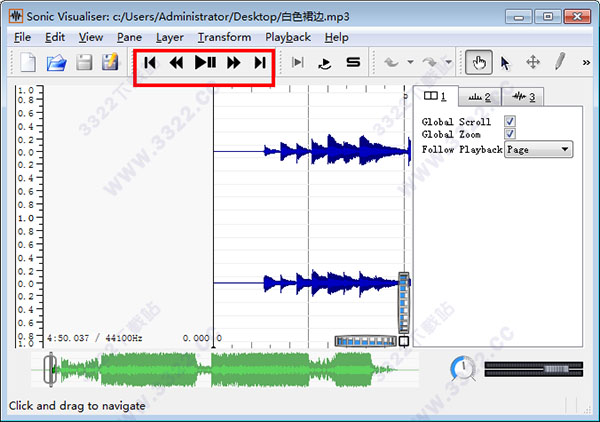The width and height of the screenshot is (600, 422).
Task: Open the File menu
Action: tap(22, 37)
